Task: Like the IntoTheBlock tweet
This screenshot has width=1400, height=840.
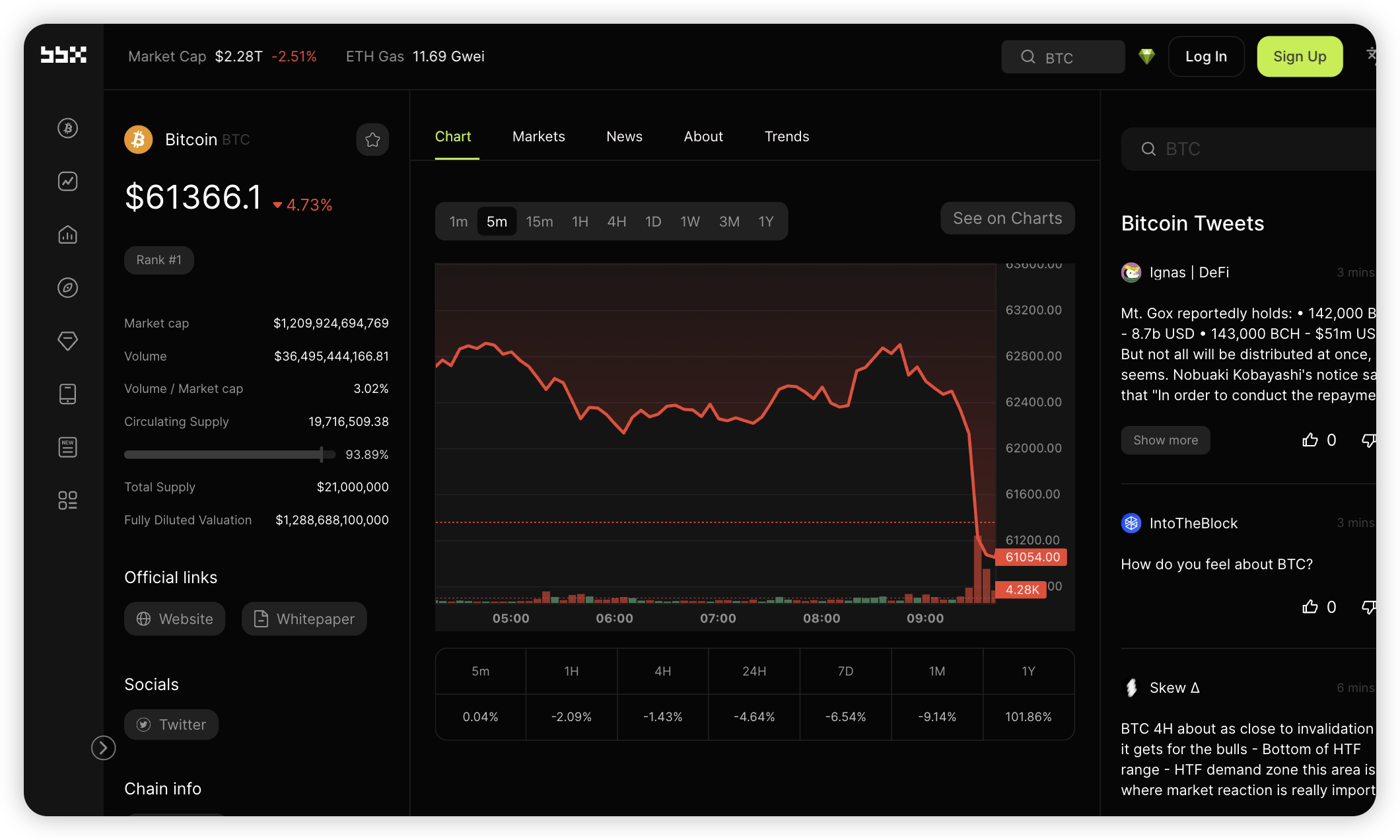Action: click(1310, 607)
